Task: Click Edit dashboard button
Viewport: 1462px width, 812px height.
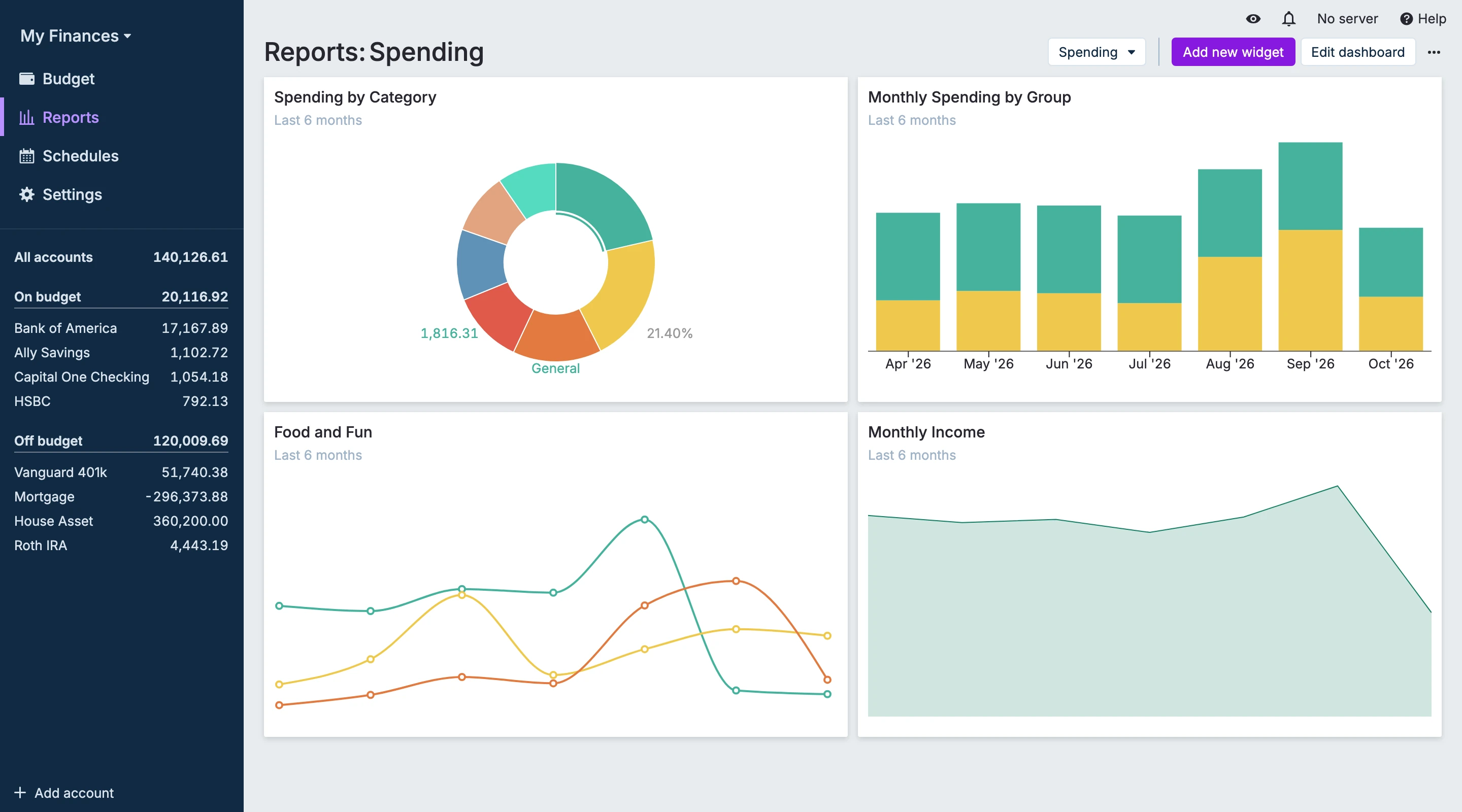Action: (1357, 52)
